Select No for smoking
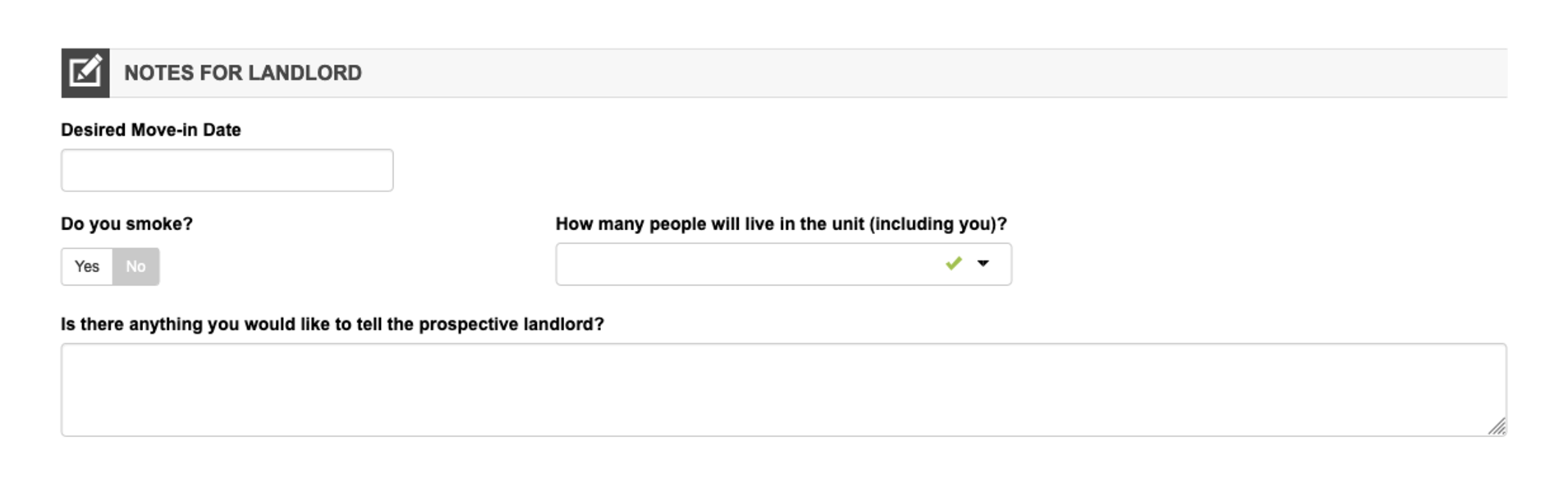1568x488 pixels. click(x=135, y=267)
